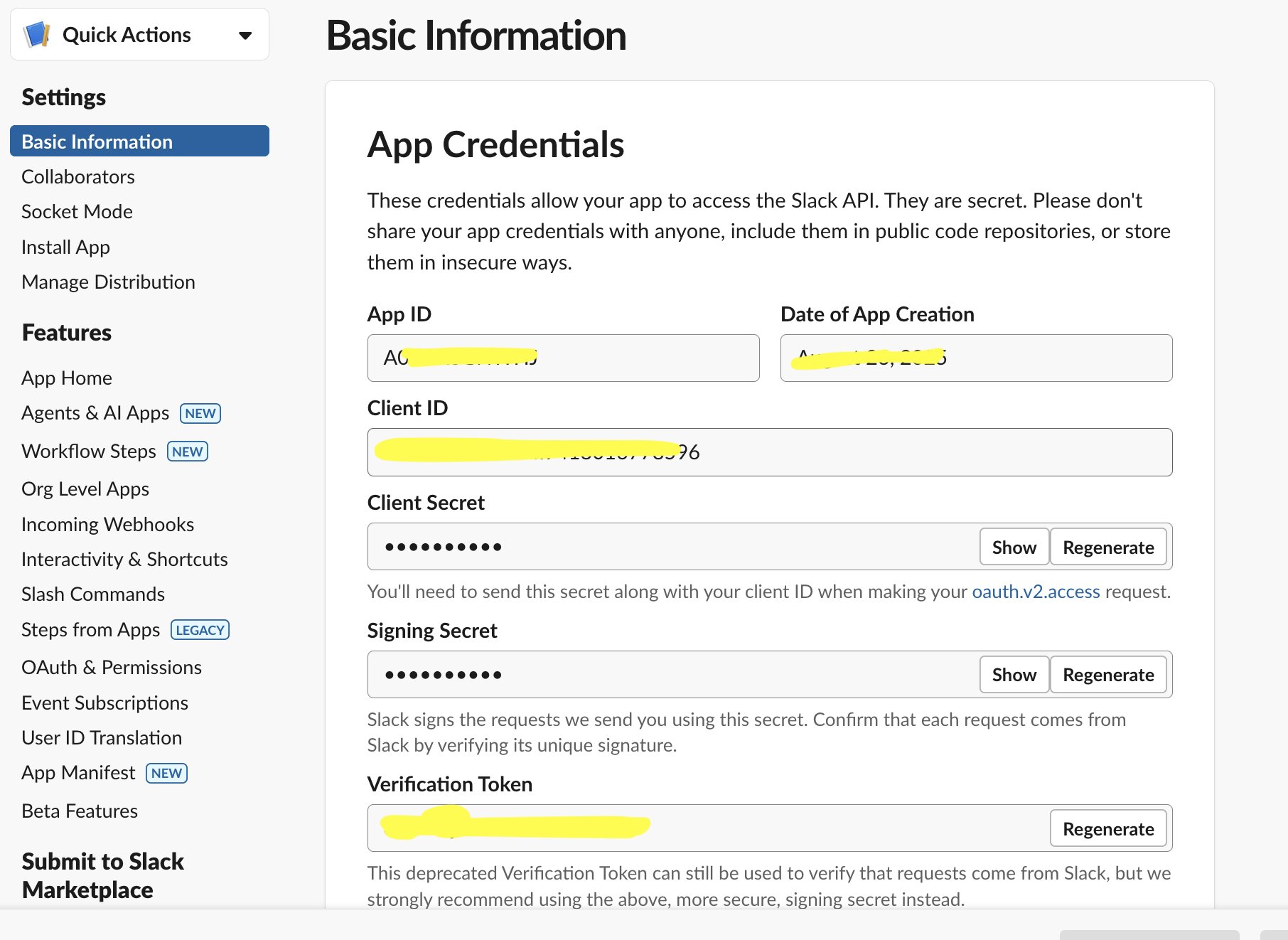Viewport: 1288px width, 940px height.
Task: Expand the Agents & AI Apps NEW badge
Action: pos(200,413)
